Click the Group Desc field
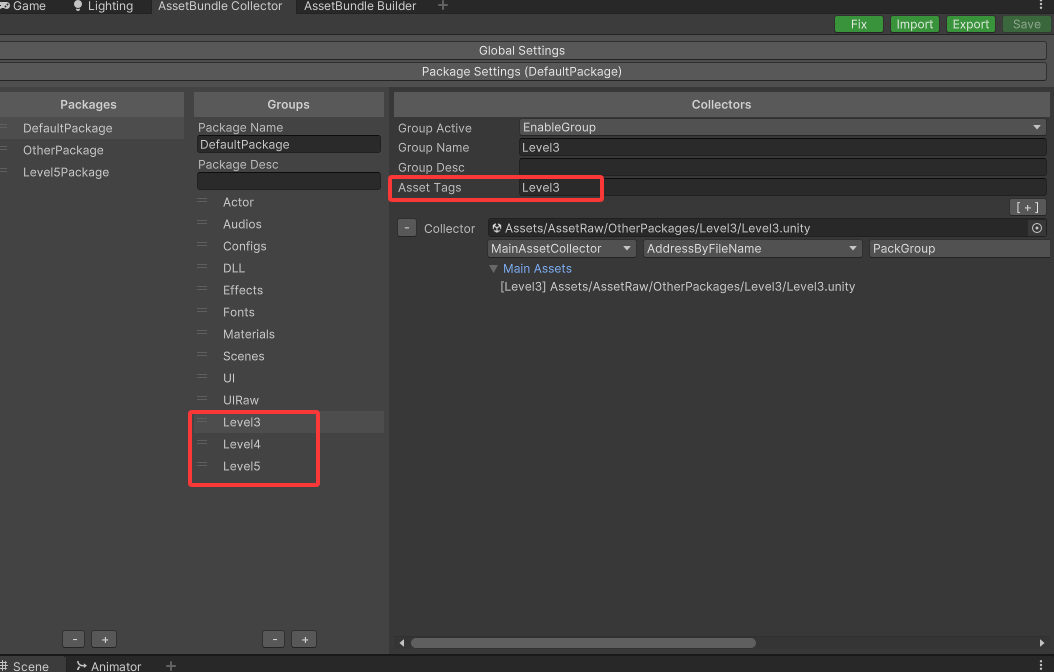This screenshot has height=672, width=1054. [782, 167]
